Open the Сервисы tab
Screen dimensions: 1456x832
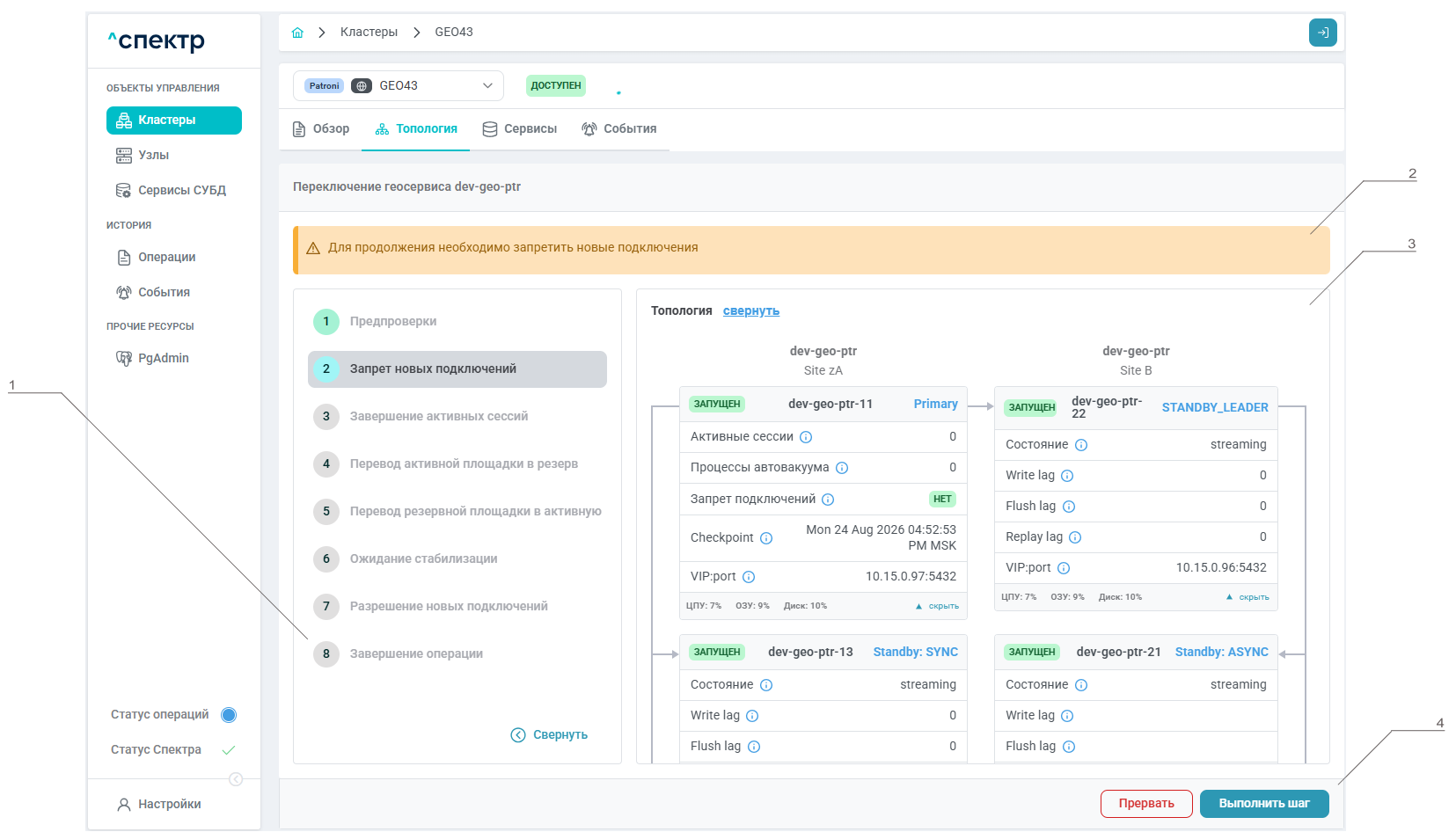520,129
